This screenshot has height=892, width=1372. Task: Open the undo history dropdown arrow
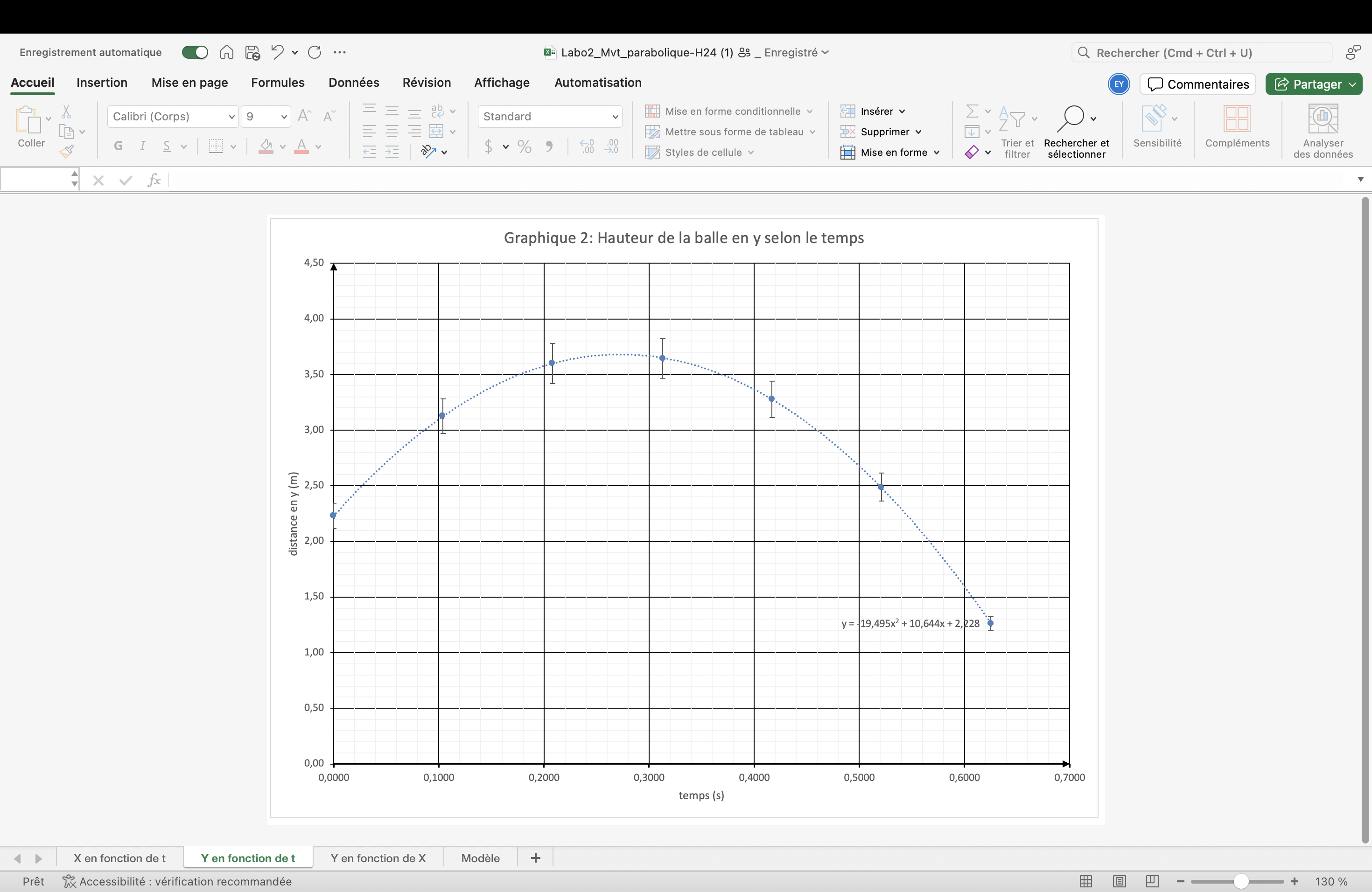[x=294, y=52]
